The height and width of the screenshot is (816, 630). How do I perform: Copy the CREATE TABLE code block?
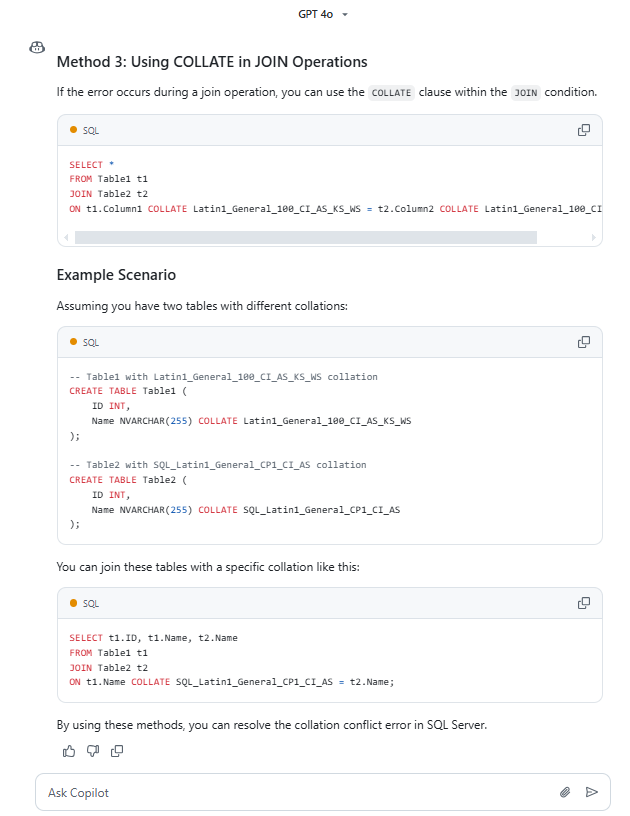click(584, 342)
